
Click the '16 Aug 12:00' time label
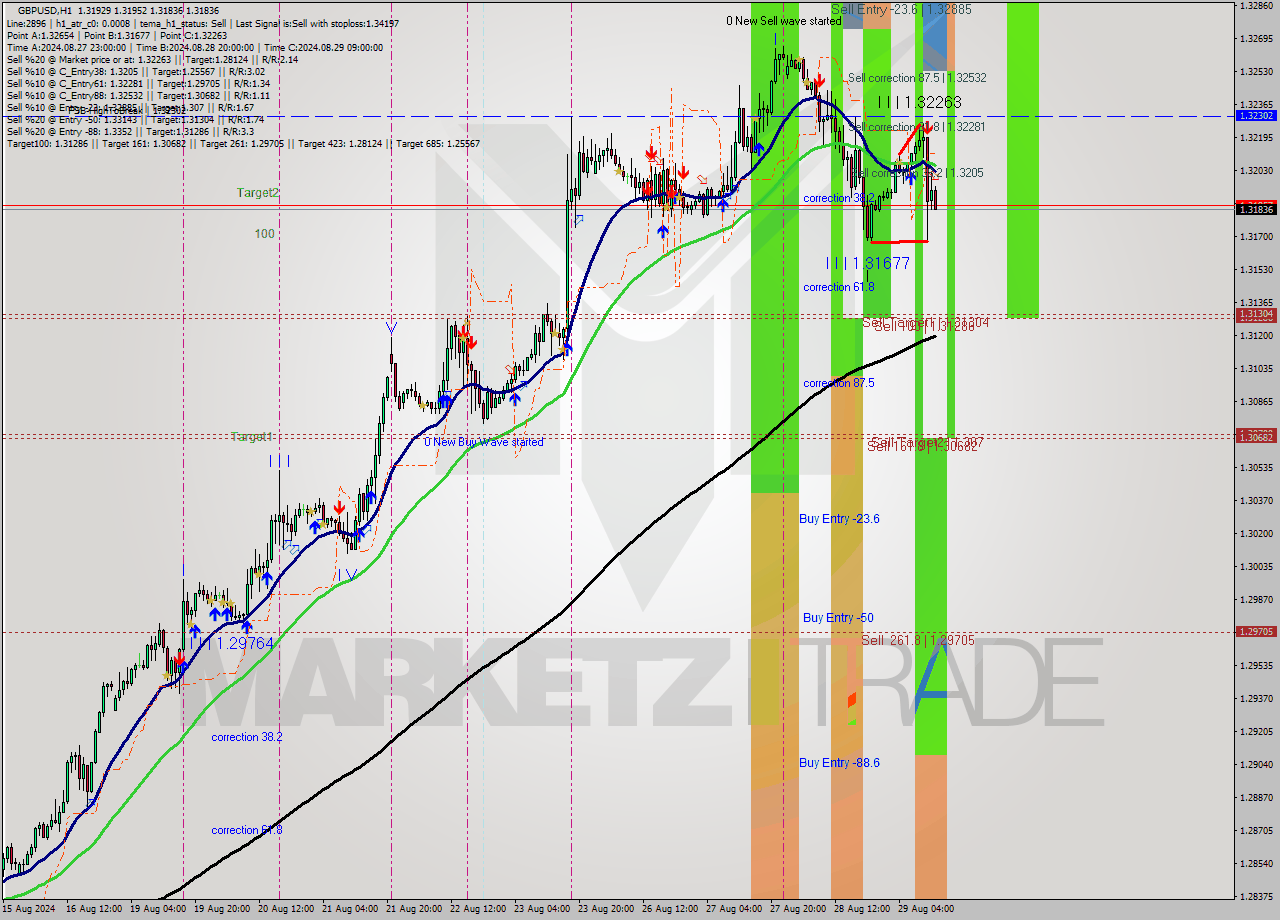[93, 909]
